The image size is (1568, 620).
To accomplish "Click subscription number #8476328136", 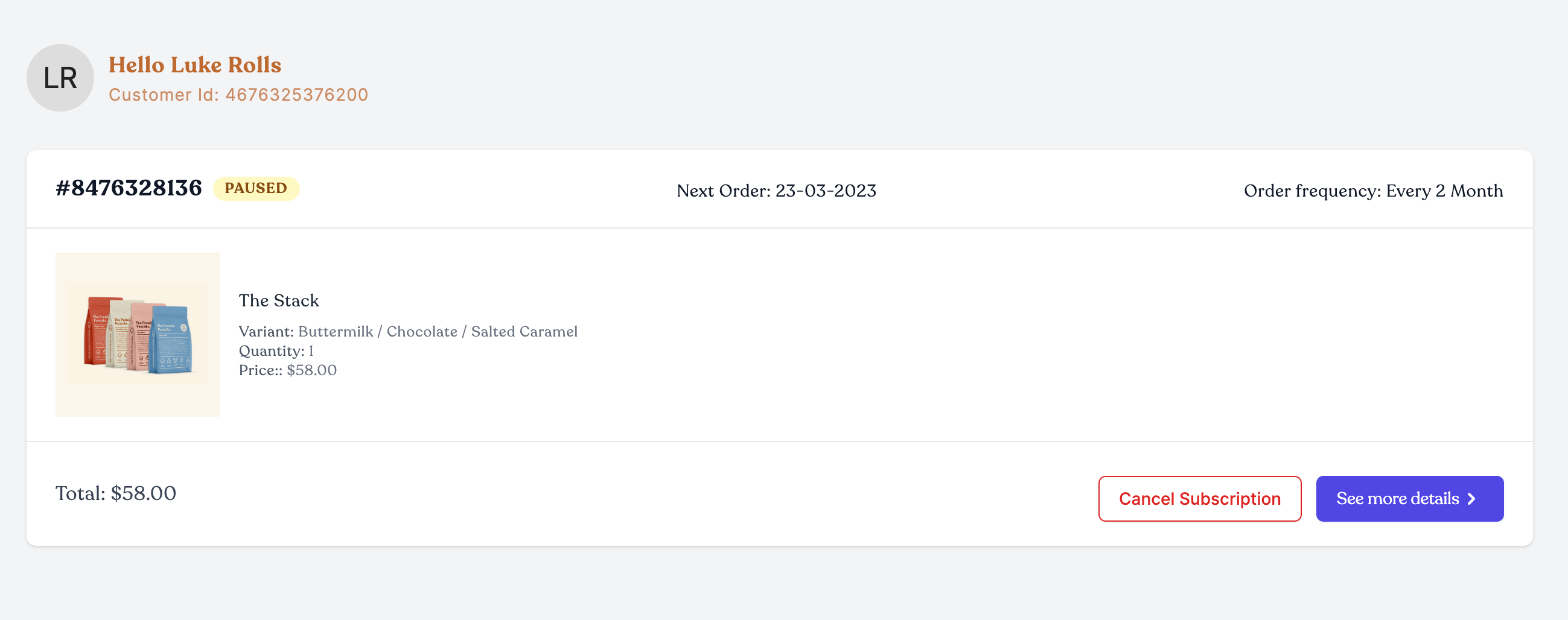I will point(129,188).
